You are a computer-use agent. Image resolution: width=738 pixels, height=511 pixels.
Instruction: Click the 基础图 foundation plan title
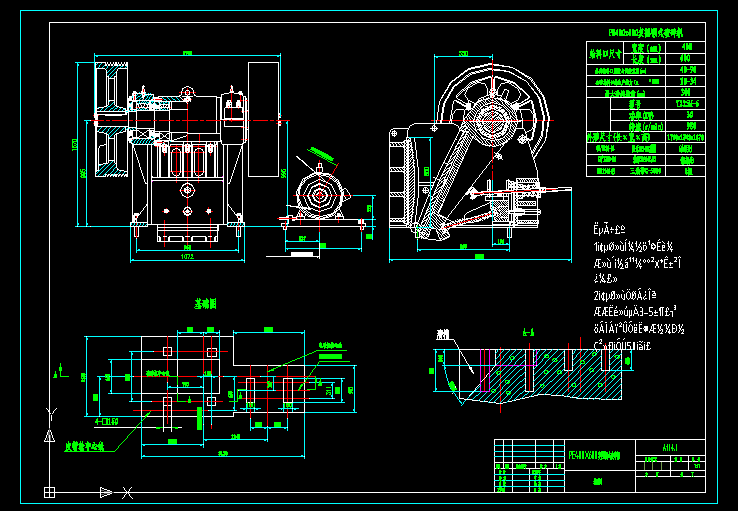(205, 304)
